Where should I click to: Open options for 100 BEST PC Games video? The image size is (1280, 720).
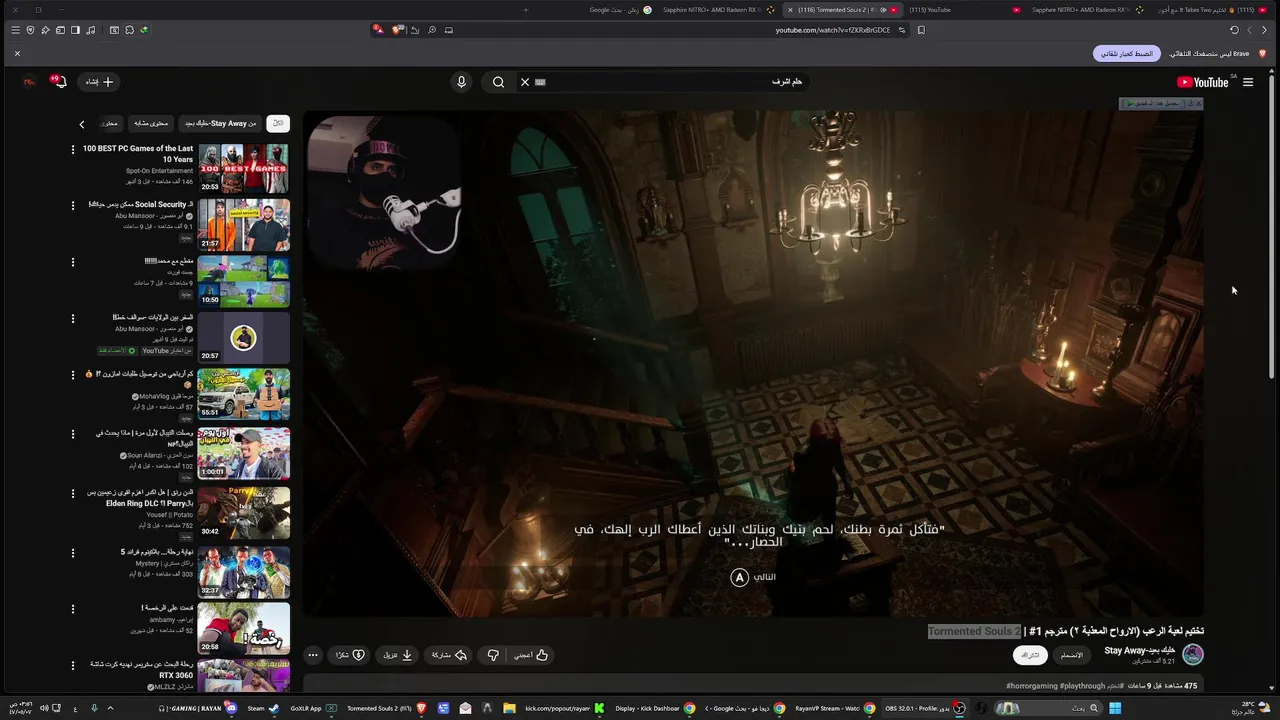coord(72,149)
